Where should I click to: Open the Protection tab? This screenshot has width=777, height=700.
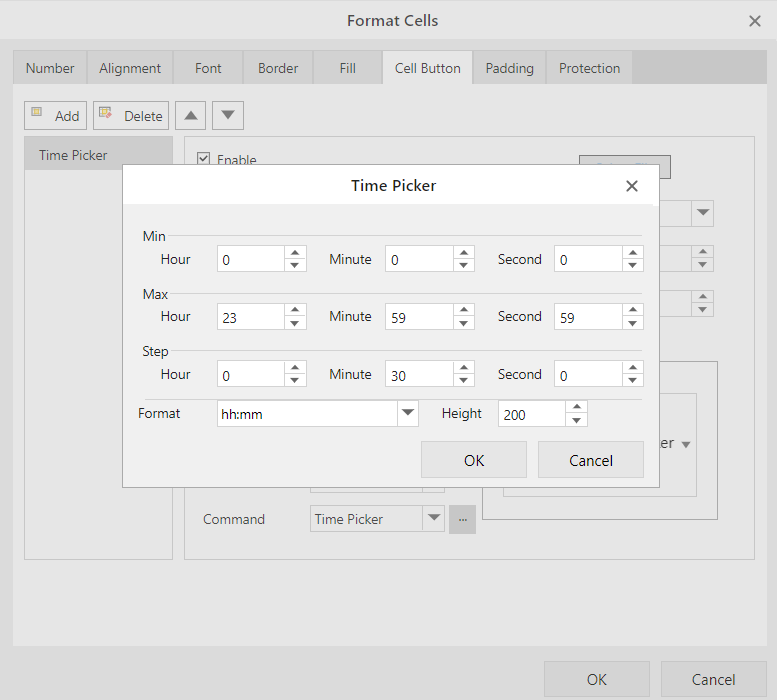click(x=589, y=68)
